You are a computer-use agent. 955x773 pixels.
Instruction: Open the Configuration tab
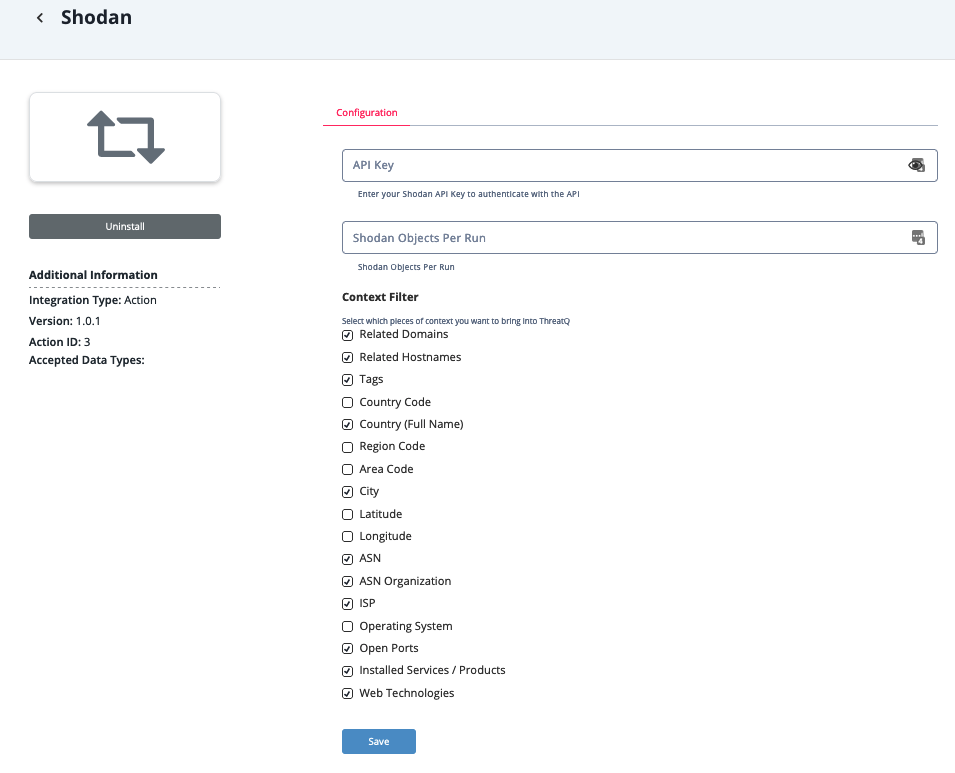367,113
